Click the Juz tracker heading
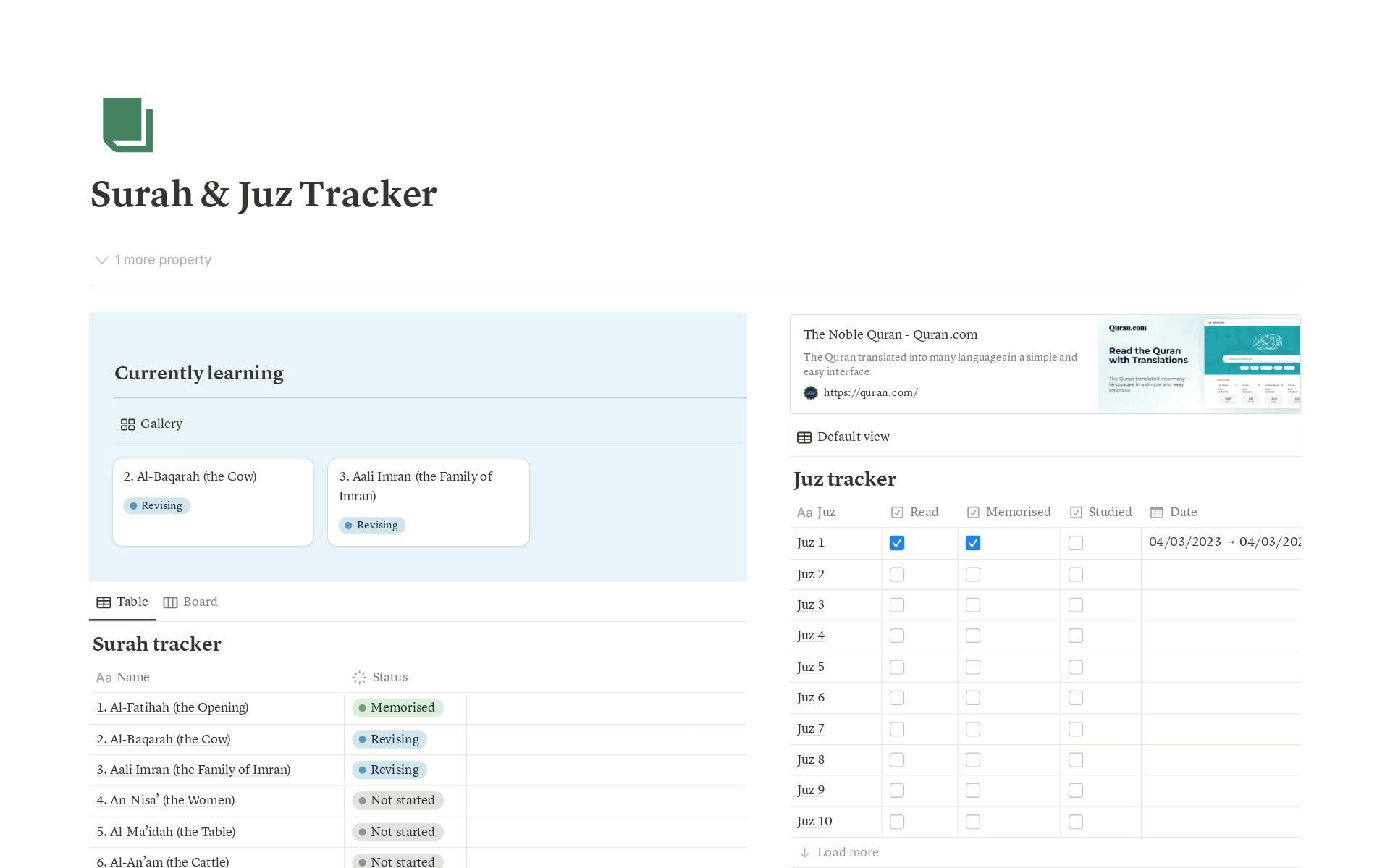 [845, 479]
